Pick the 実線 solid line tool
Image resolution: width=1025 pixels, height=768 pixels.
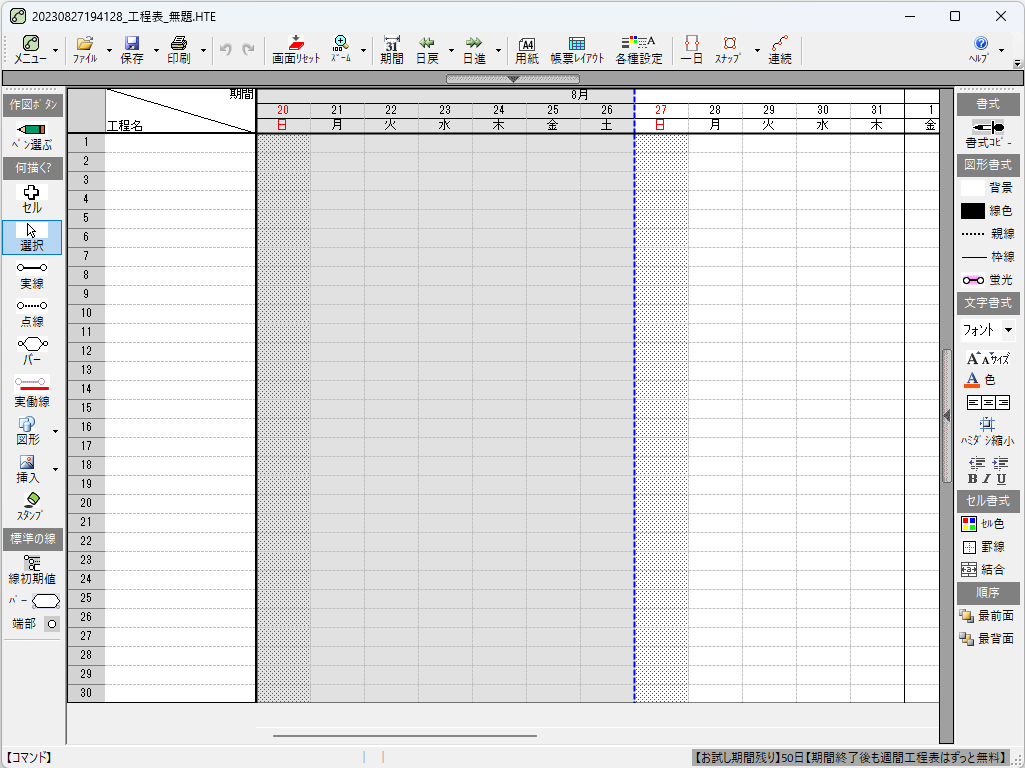click(32, 275)
